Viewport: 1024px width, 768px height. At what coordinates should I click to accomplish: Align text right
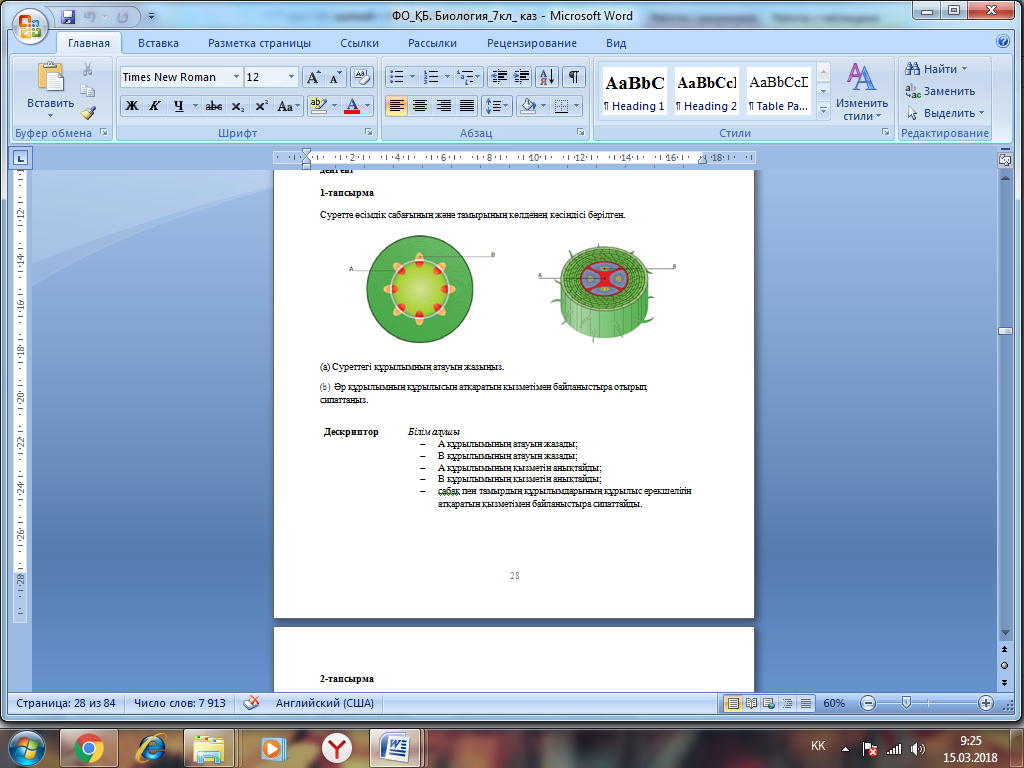[443, 106]
